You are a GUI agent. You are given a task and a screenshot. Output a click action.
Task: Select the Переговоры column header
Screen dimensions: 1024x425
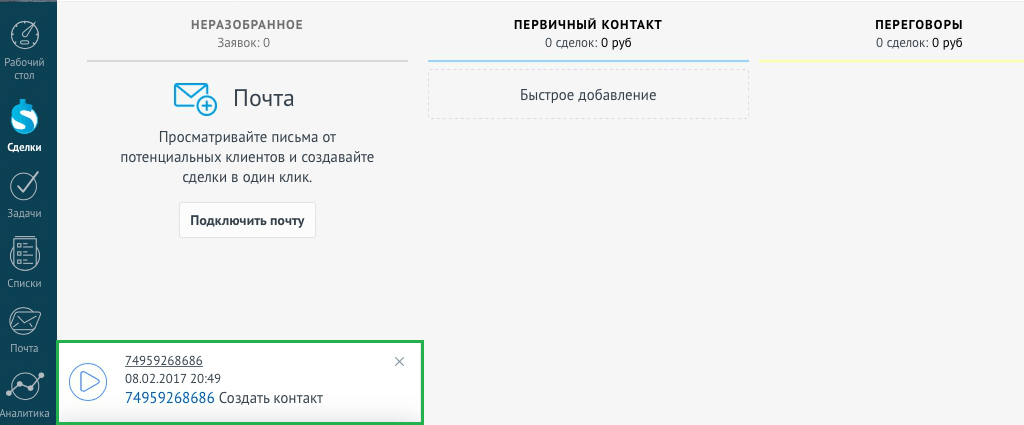point(919,24)
